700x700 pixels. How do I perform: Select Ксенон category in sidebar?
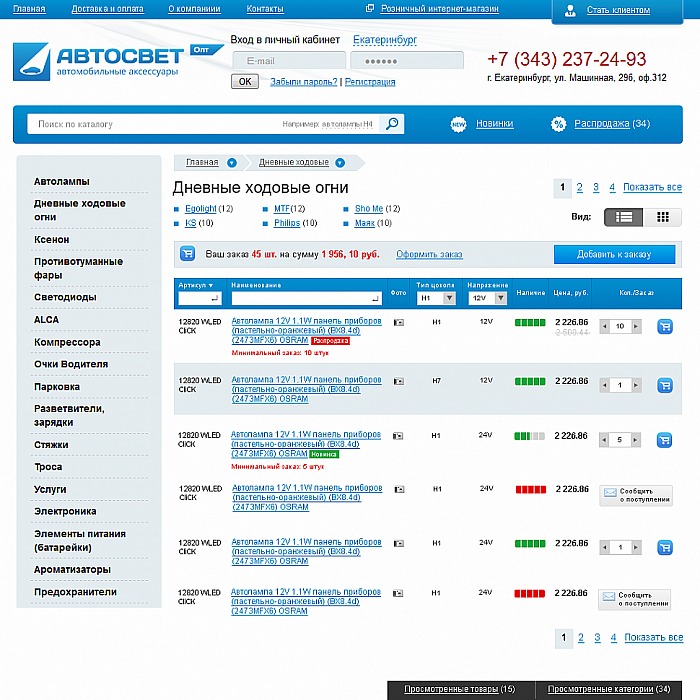(x=52, y=240)
